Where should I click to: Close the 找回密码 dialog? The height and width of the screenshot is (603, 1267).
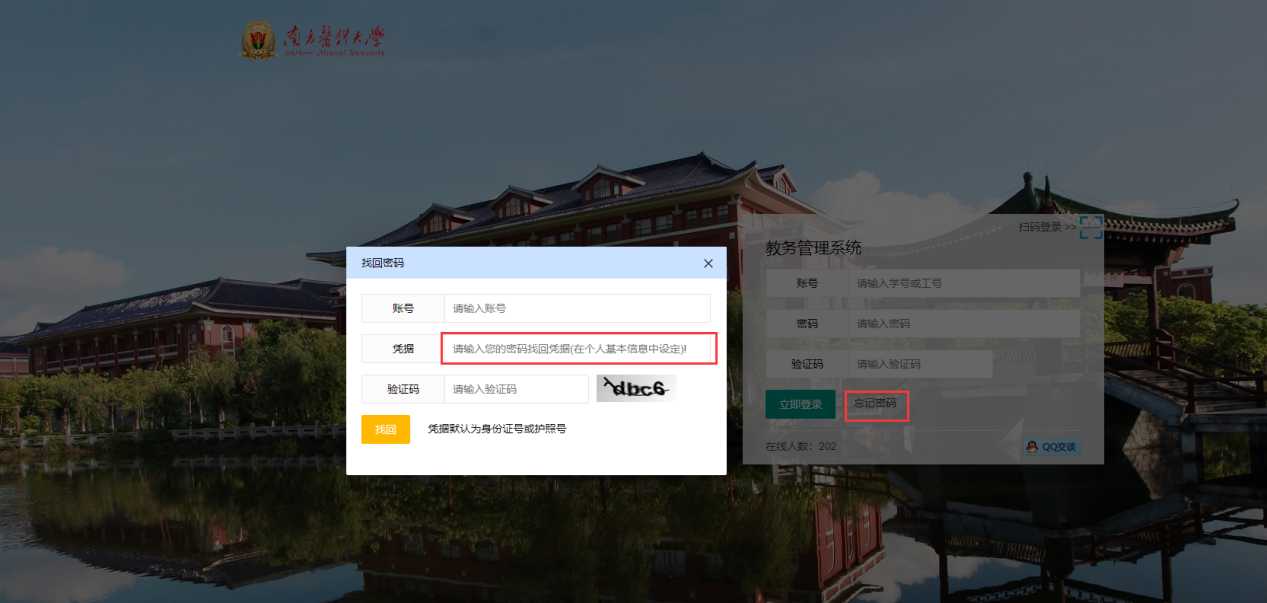coord(708,263)
